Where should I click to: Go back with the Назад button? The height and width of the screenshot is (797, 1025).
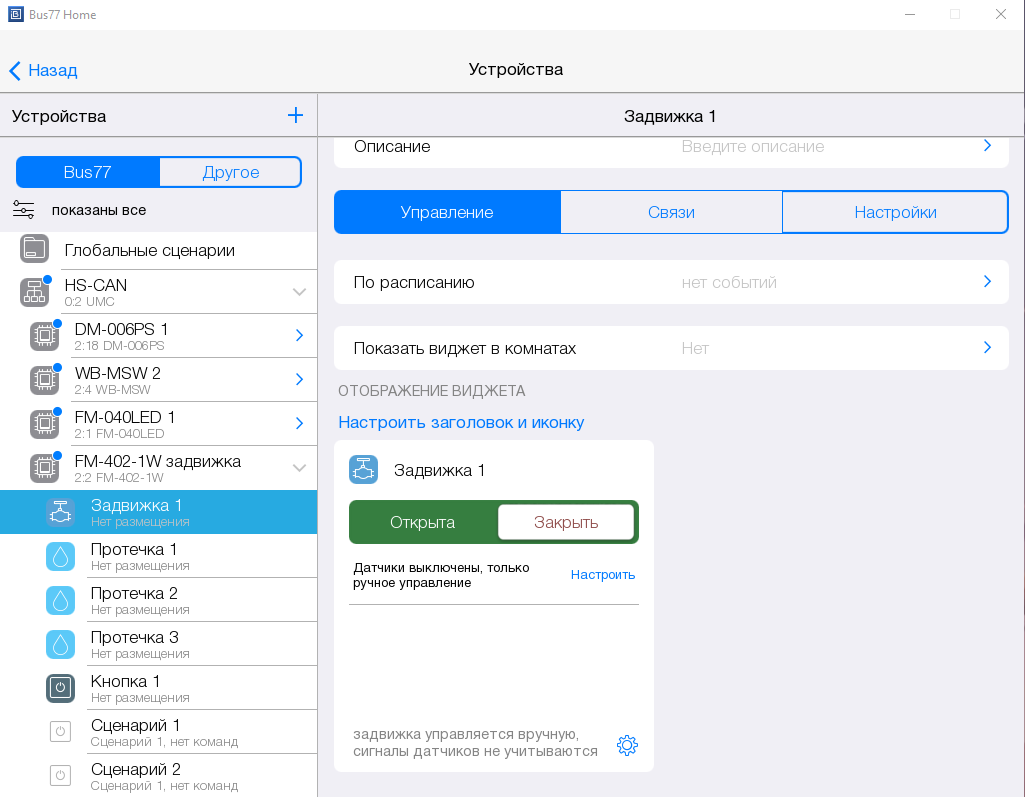point(44,70)
